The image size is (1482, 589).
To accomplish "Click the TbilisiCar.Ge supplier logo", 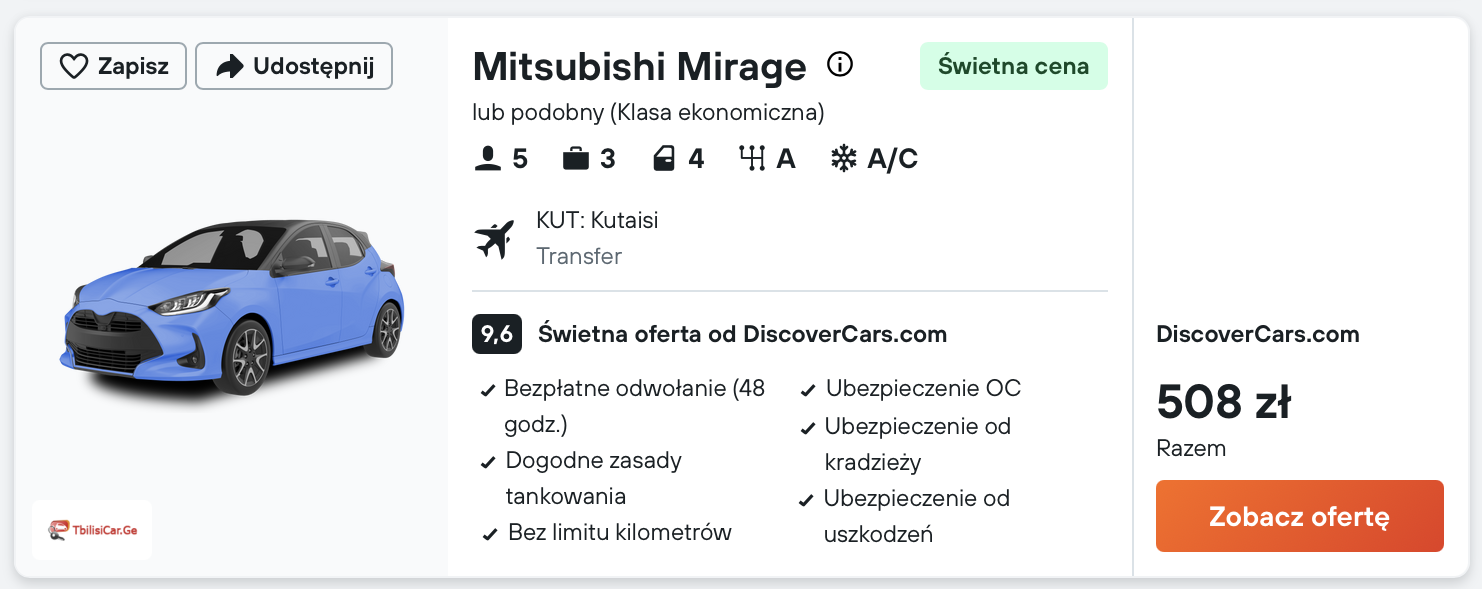I will coord(92,529).
